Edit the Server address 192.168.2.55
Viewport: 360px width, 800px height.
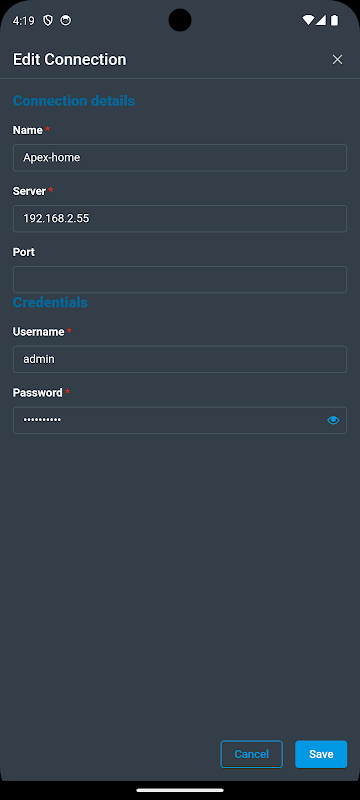tap(180, 219)
